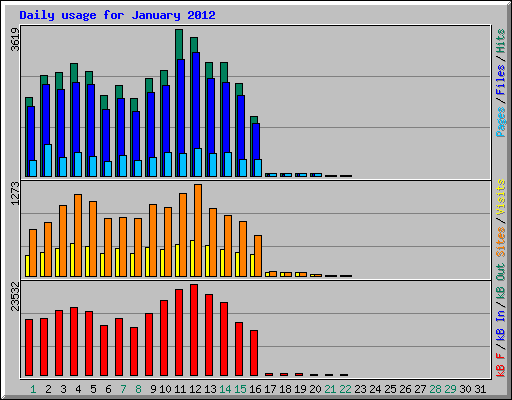Click the green 'Hits' legend label
The height and width of the screenshot is (400, 512).
point(500,41)
